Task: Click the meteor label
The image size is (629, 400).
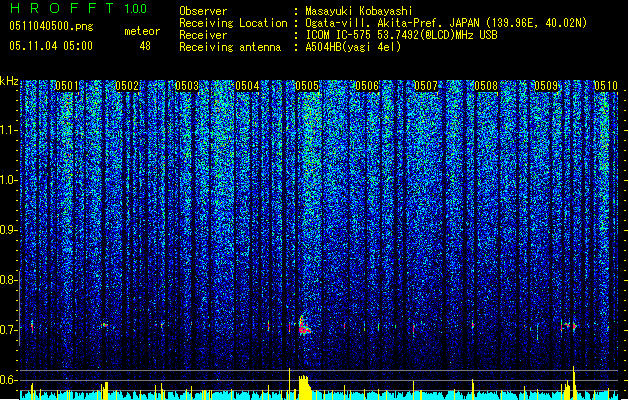Action: point(142,31)
